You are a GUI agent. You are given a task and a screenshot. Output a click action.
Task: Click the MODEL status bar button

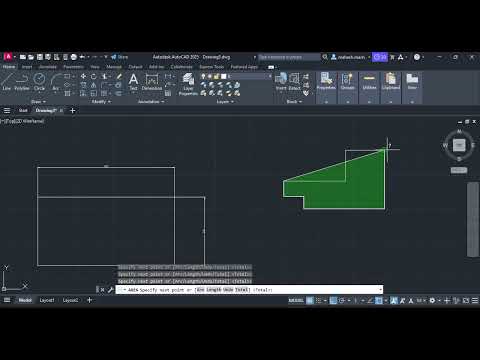point(296,300)
